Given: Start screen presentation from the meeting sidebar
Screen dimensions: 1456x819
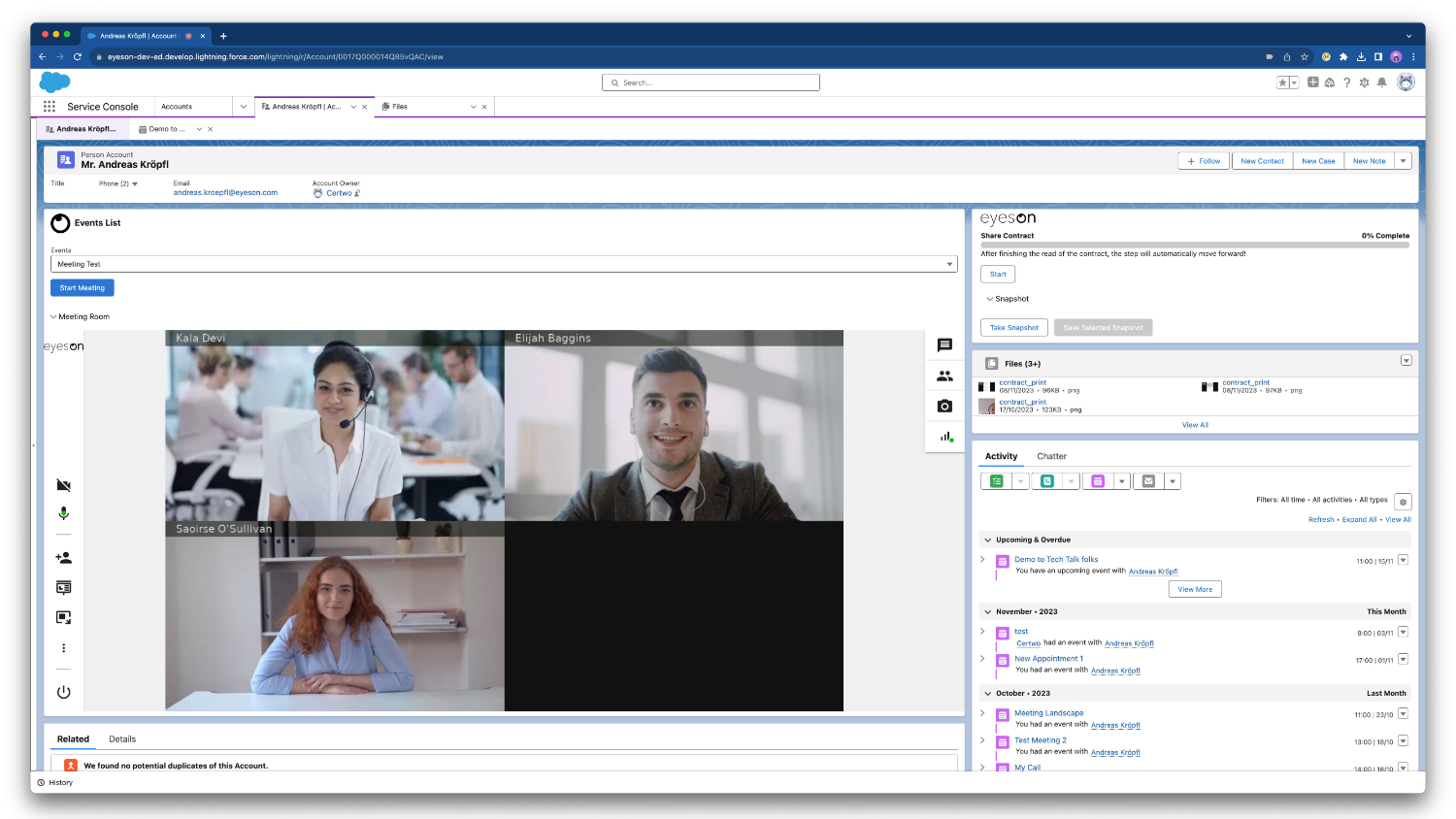Looking at the screenshot, I should 63,586.
